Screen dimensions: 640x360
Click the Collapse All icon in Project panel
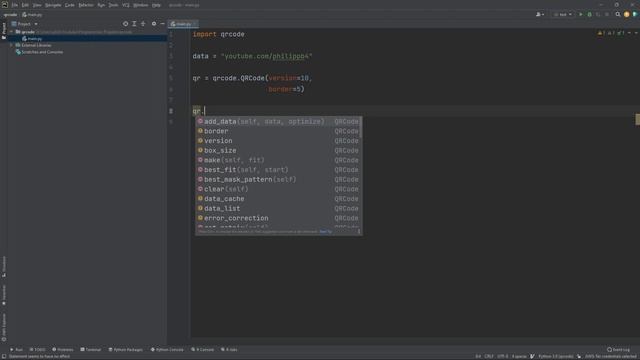143,24
